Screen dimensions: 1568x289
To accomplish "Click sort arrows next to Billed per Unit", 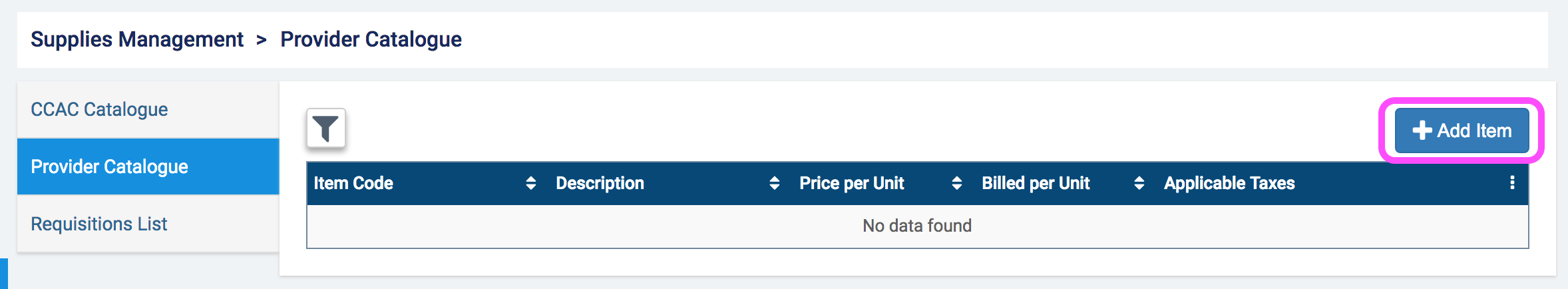I will pyautogui.click(x=1139, y=183).
